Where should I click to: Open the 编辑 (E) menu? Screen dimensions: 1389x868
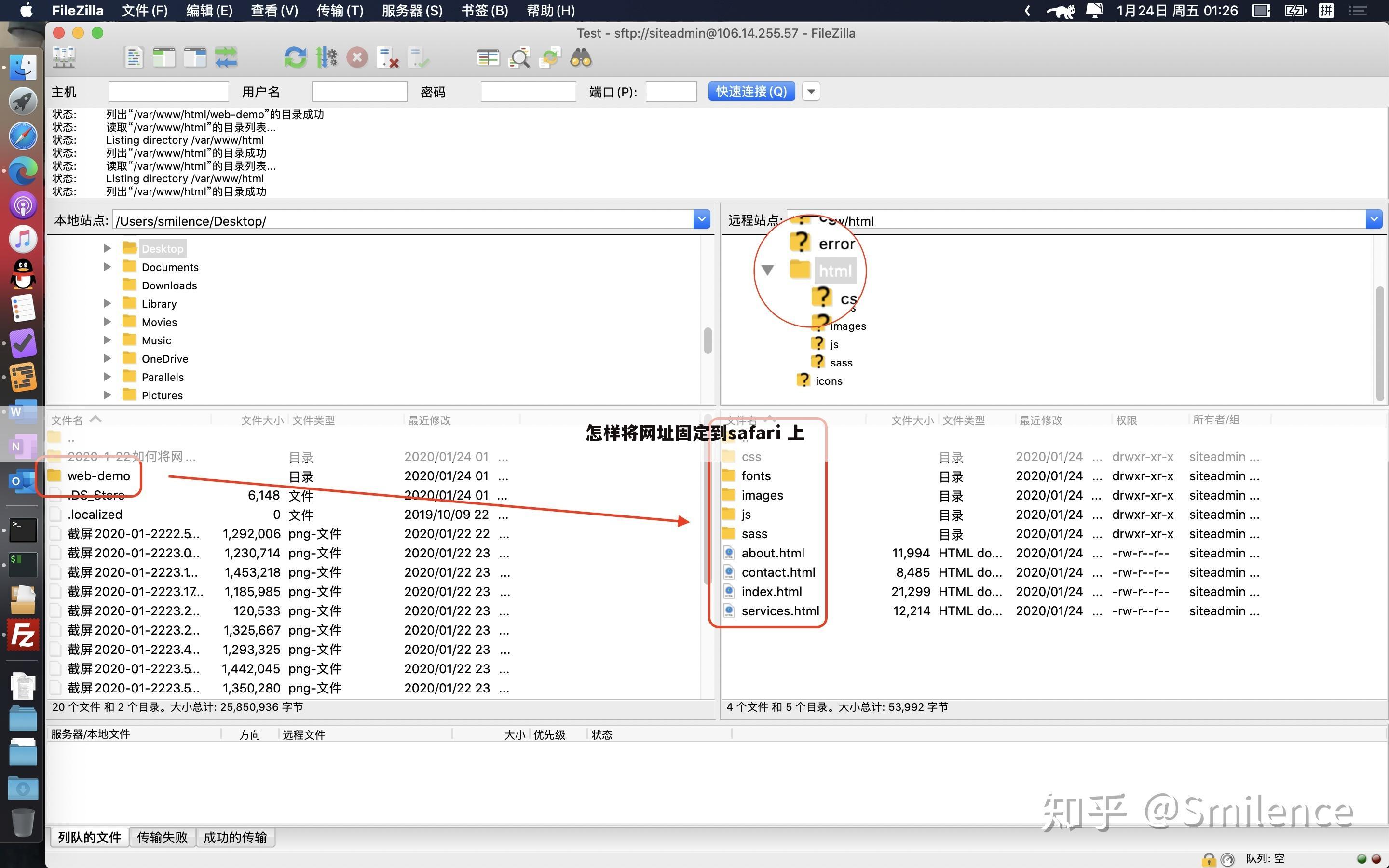coord(209,10)
